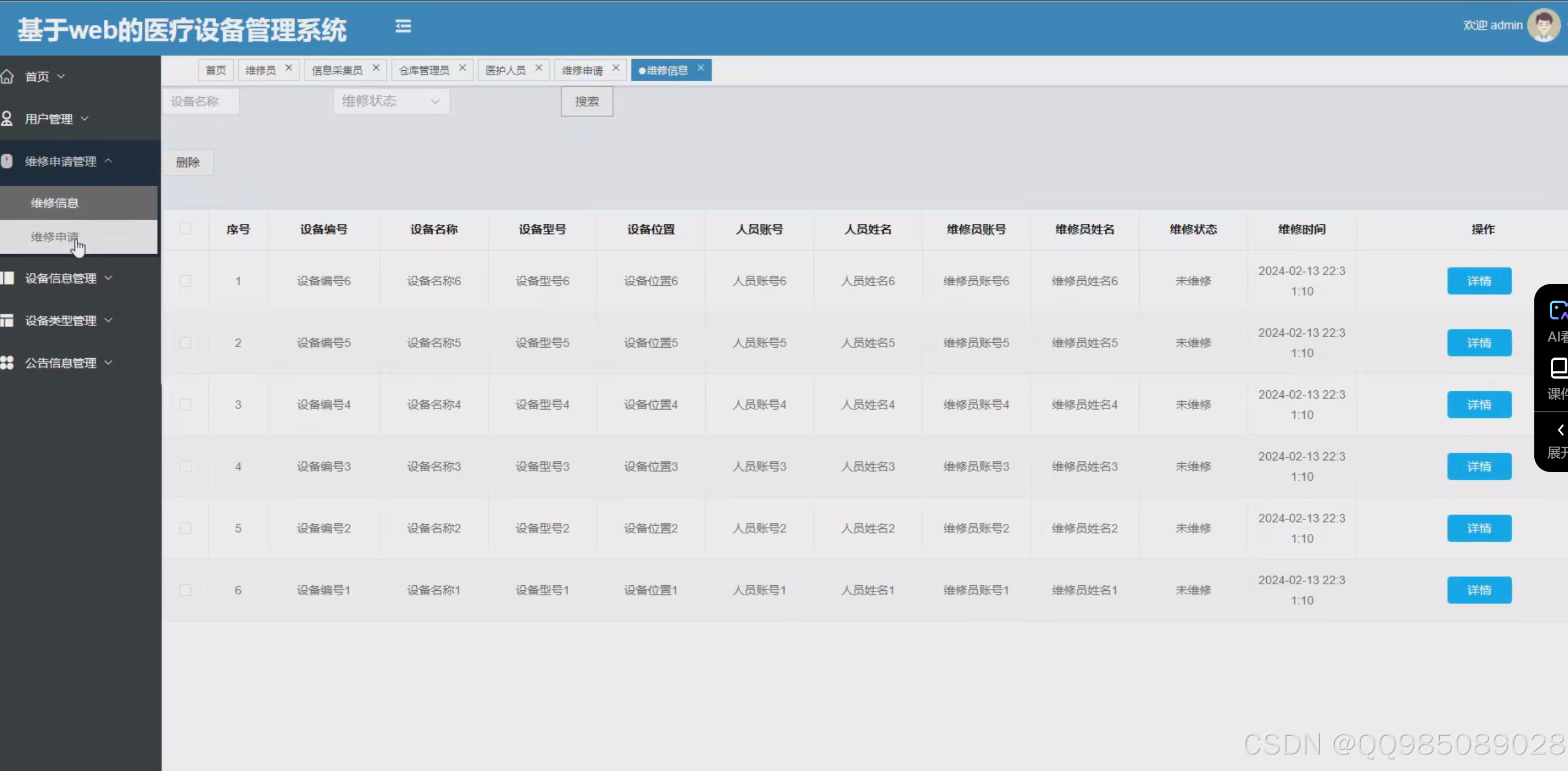Switch to the 医护人员 tab

coord(506,71)
